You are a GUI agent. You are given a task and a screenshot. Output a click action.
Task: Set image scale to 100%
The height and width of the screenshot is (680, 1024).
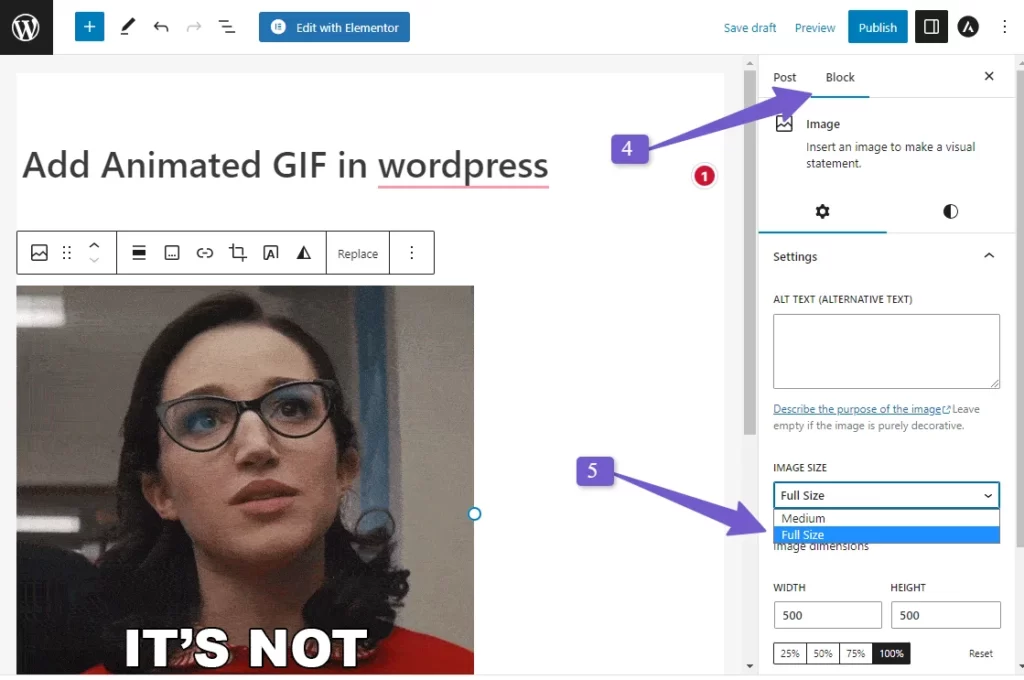click(x=891, y=653)
